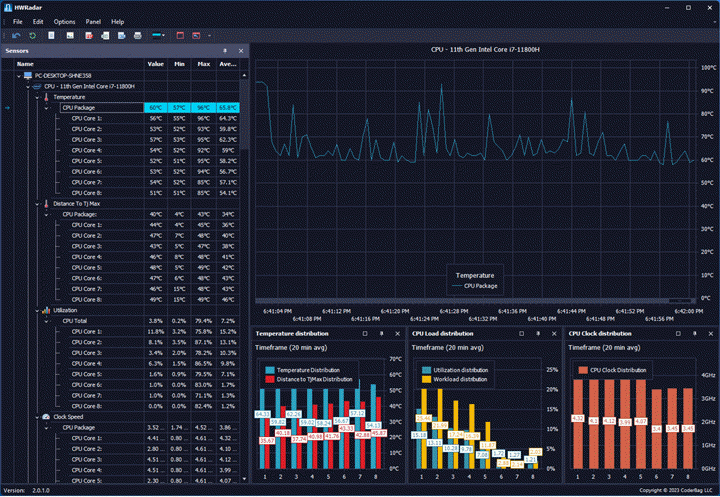Click the undo arrow toolbar icon
This screenshot has width=720, height=497.
(x=17, y=35)
